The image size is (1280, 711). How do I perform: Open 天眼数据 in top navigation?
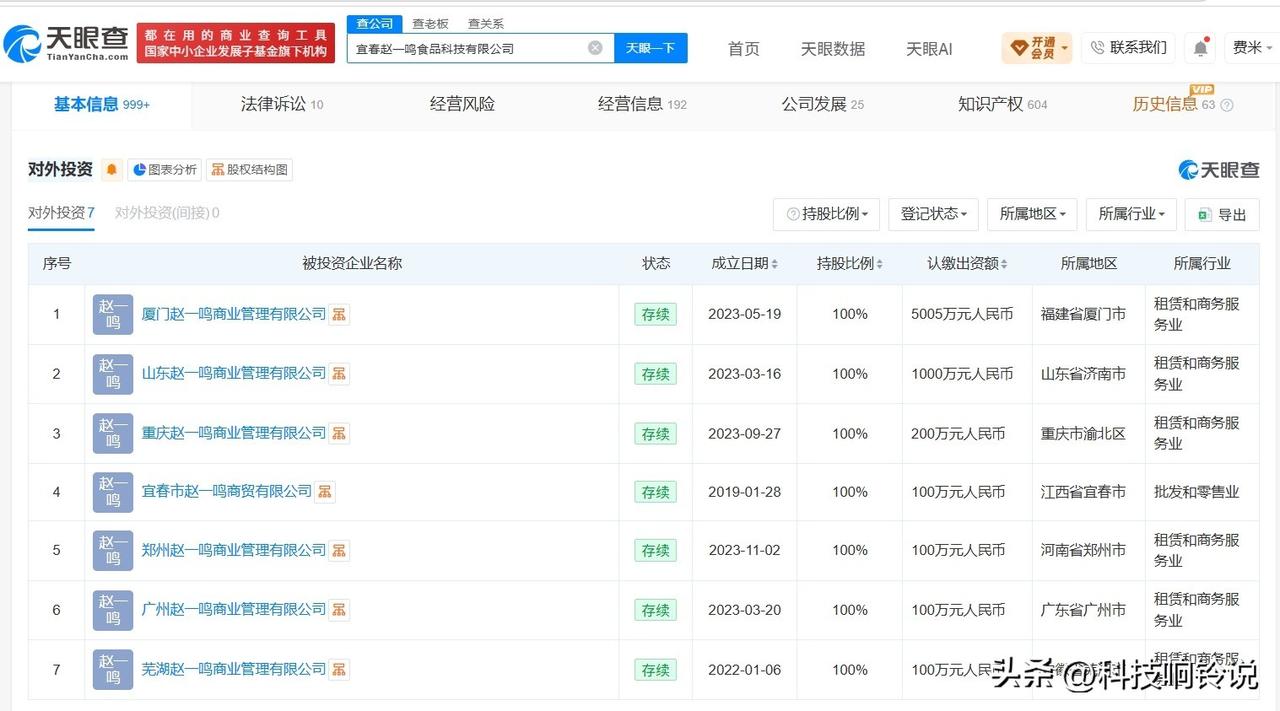click(833, 48)
